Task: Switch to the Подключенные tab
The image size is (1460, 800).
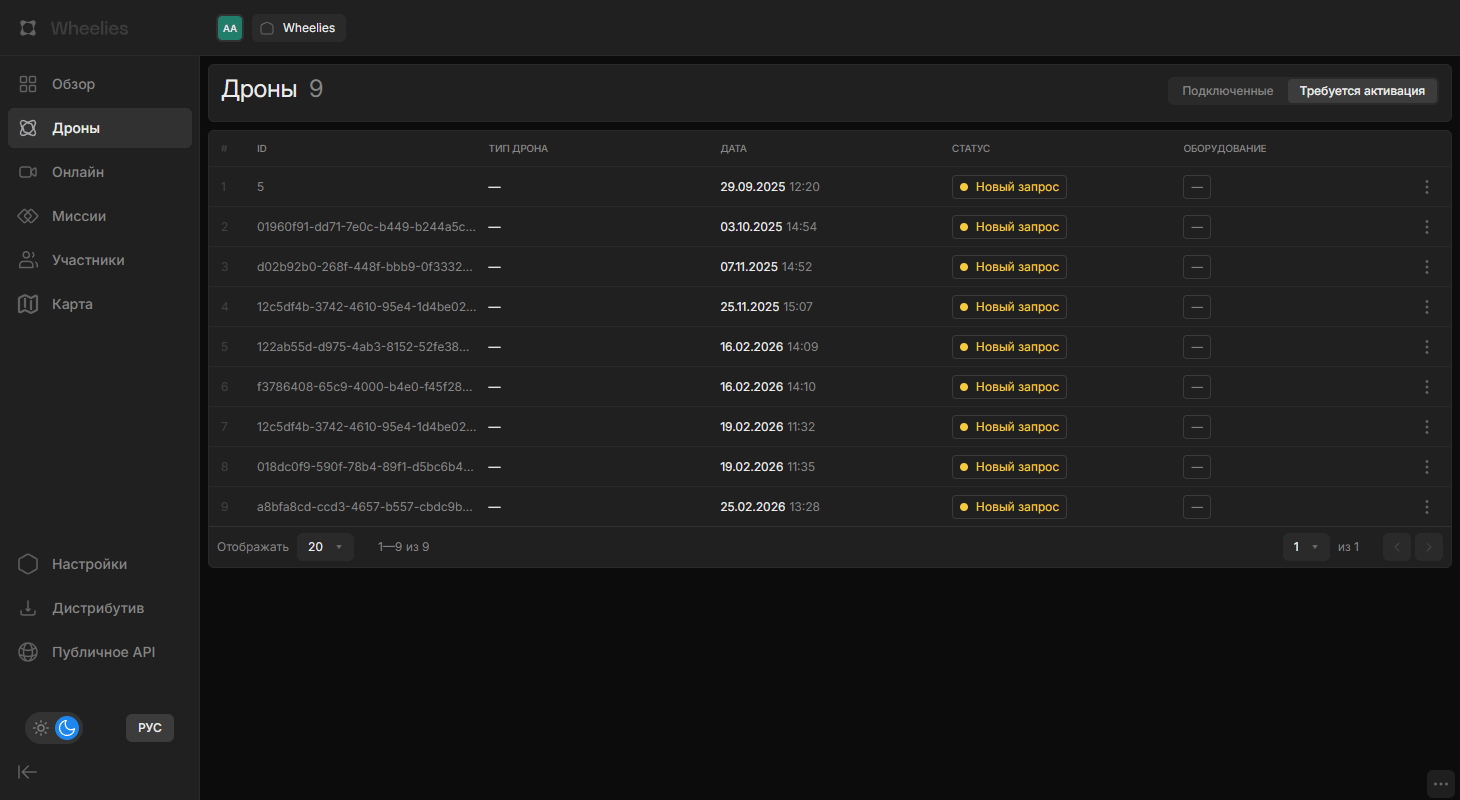Action: point(1227,91)
